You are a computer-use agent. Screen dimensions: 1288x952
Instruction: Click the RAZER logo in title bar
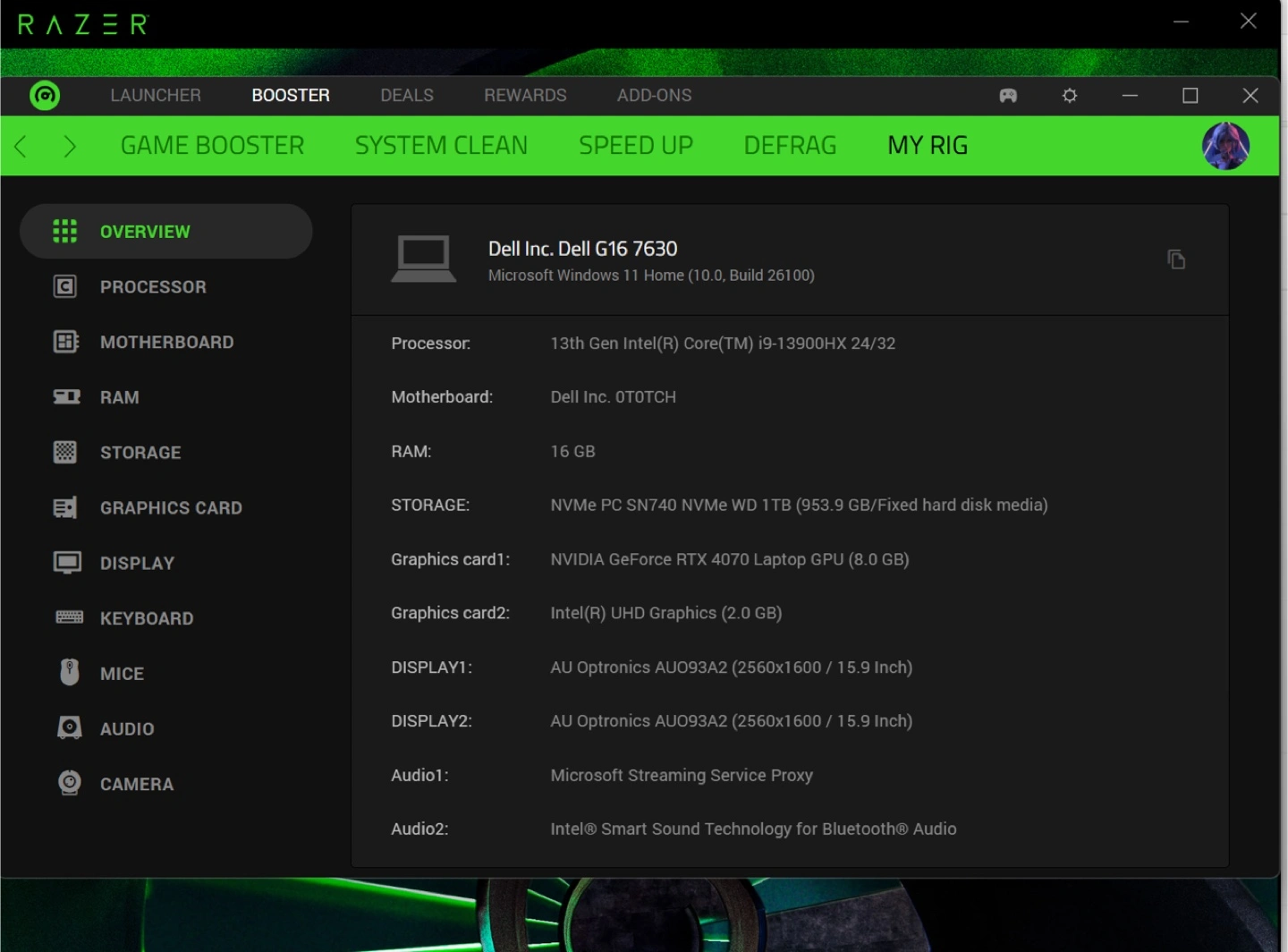pyautogui.click(x=83, y=24)
